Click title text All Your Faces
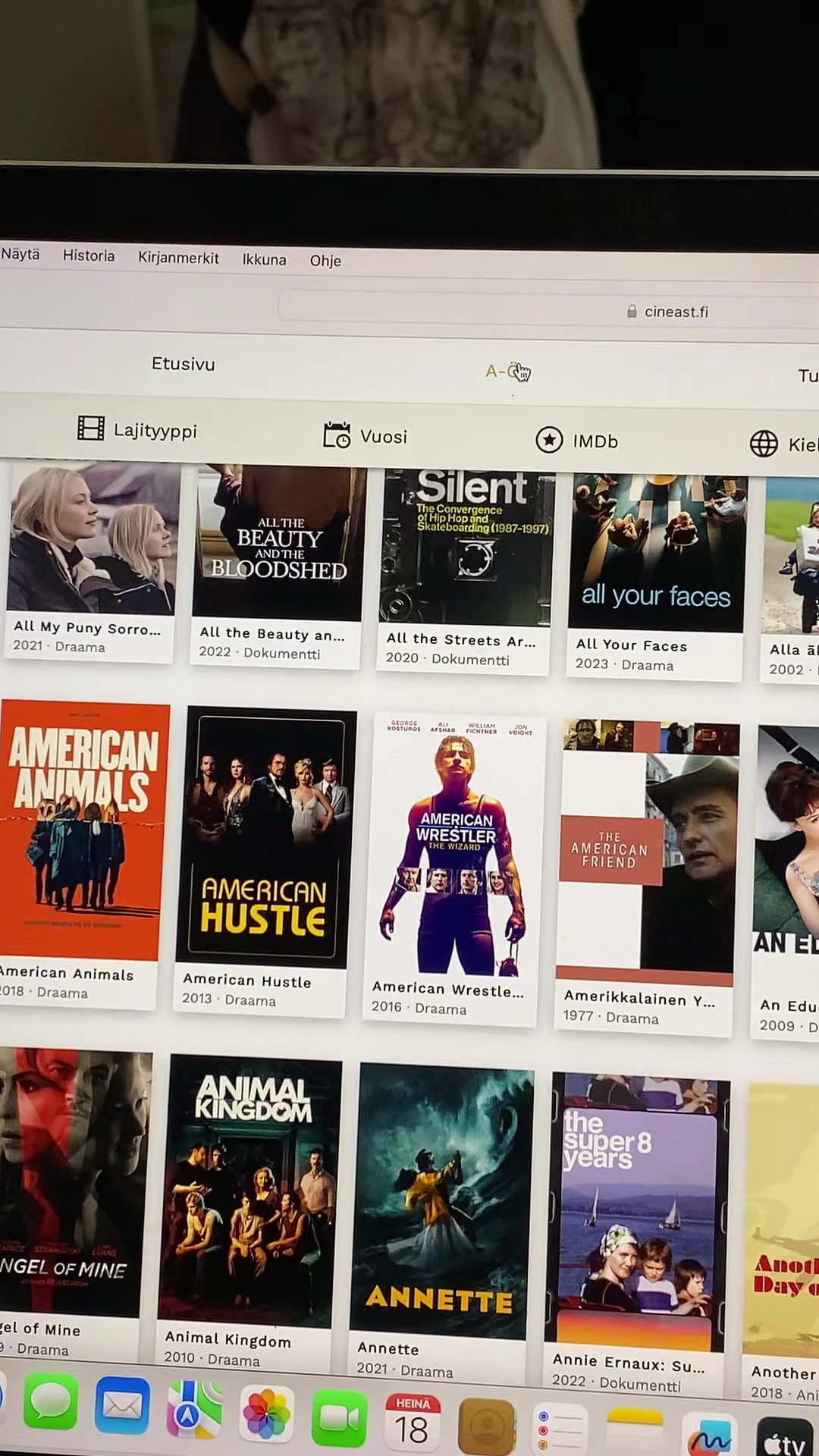819x1456 pixels. coord(632,645)
